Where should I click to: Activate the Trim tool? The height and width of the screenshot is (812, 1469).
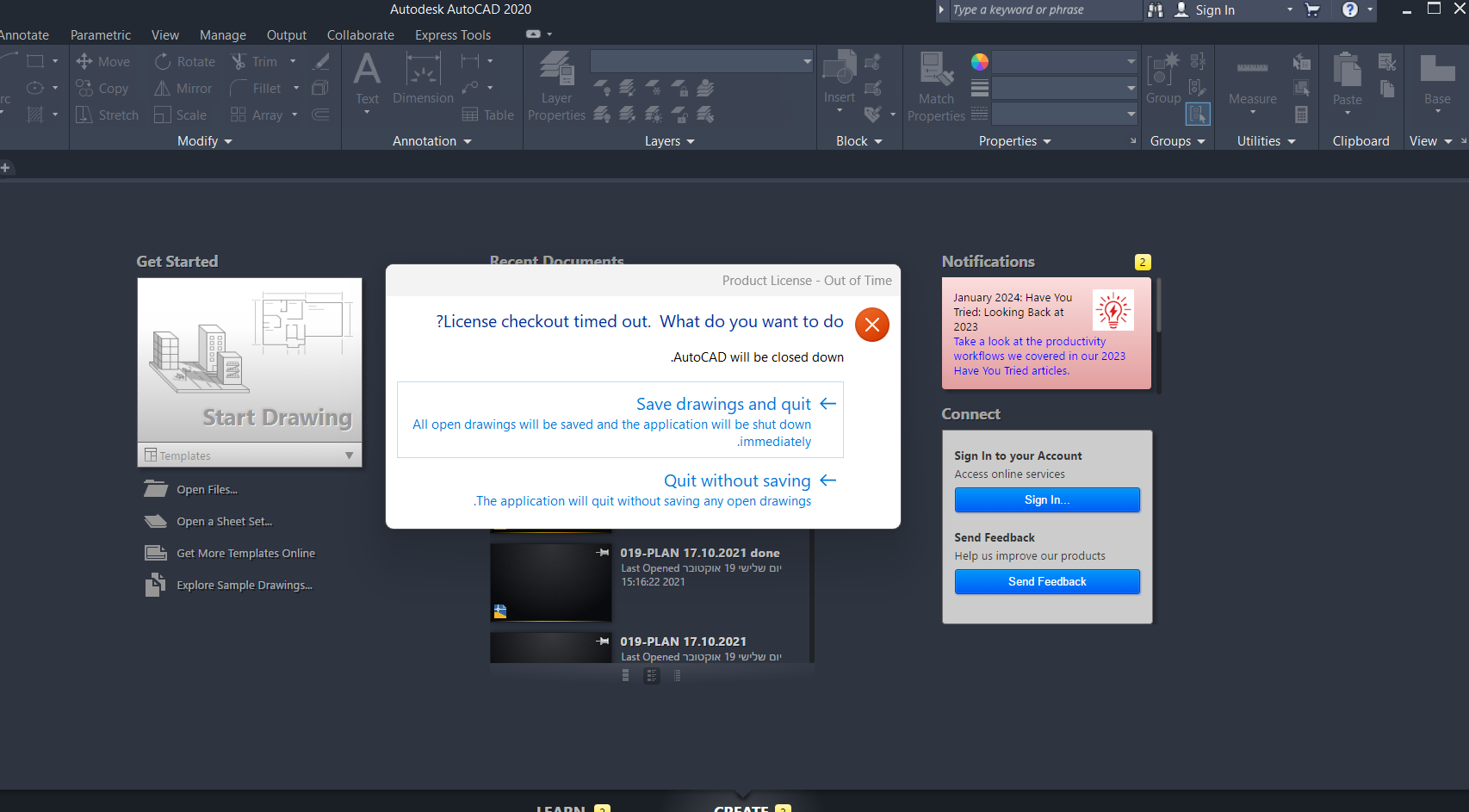click(x=254, y=62)
